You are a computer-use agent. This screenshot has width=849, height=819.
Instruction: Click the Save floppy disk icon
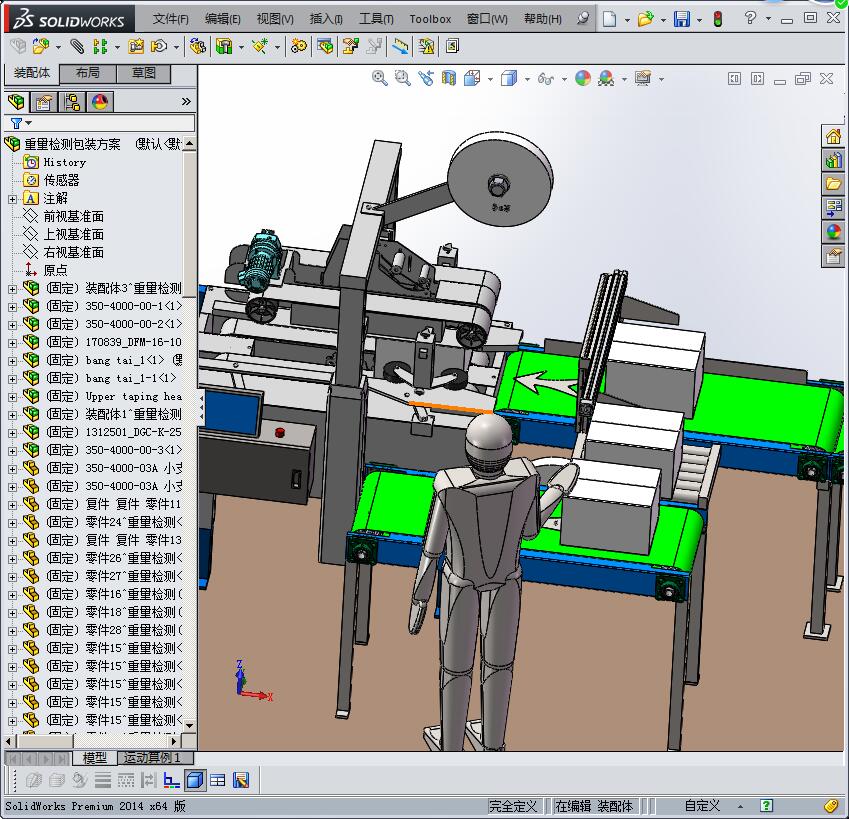(682, 19)
